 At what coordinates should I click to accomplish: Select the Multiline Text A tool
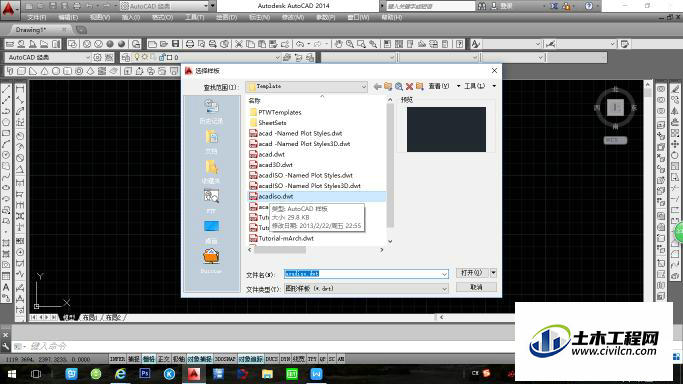(6, 287)
